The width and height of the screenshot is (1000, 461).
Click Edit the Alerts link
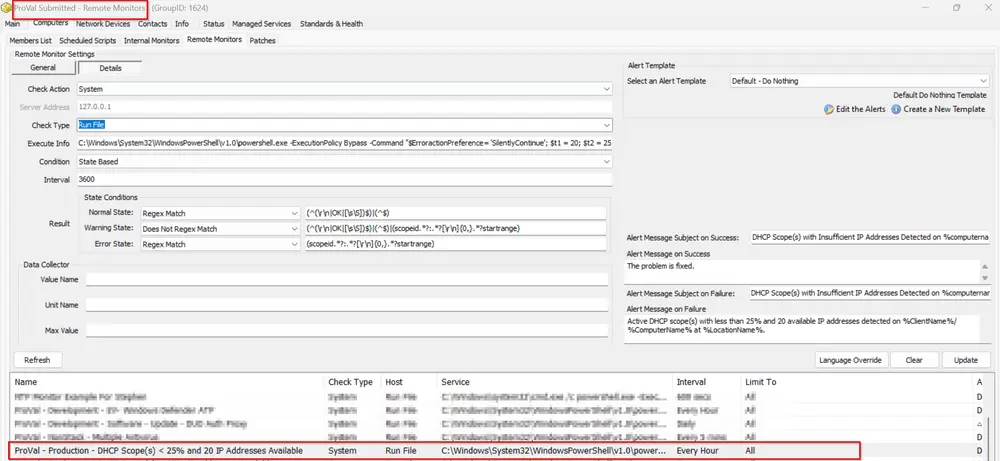point(860,109)
